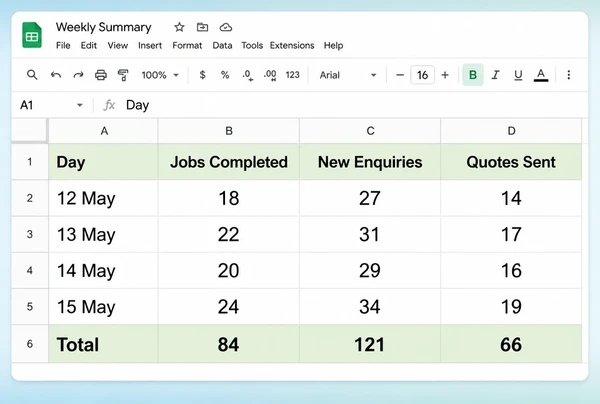
Task: Select column D header
Action: point(511,131)
